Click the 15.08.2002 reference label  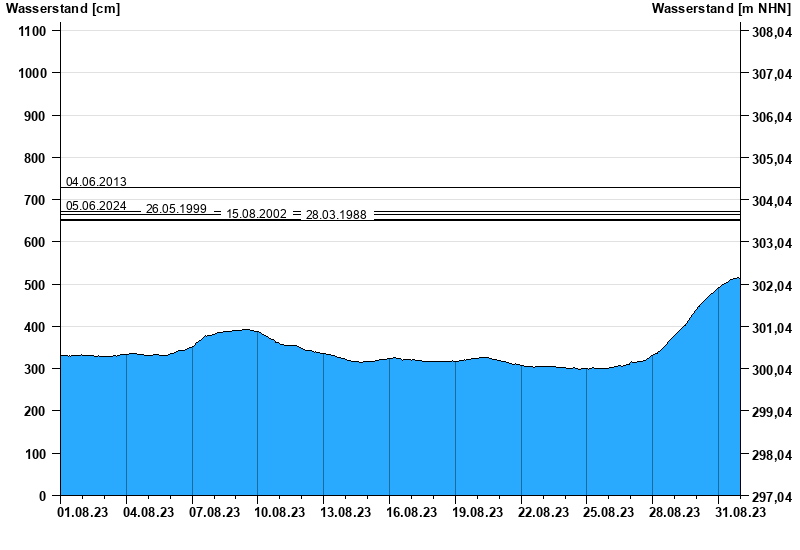256,214
